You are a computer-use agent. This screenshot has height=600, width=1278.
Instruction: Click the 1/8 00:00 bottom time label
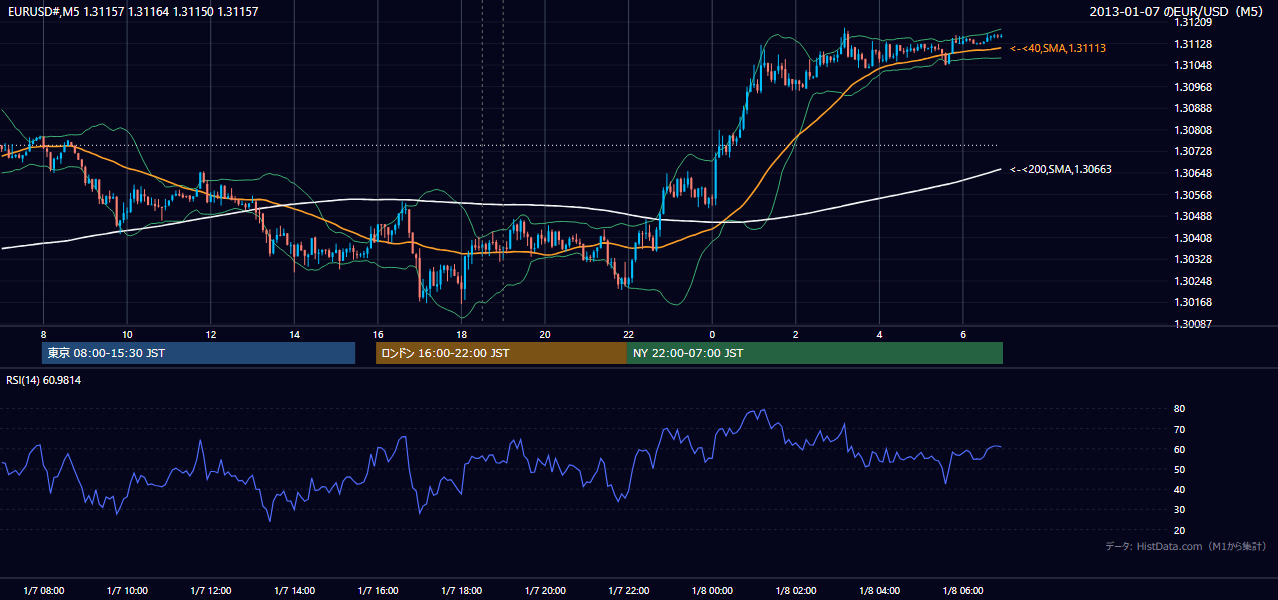pyautogui.click(x=712, y=591)
